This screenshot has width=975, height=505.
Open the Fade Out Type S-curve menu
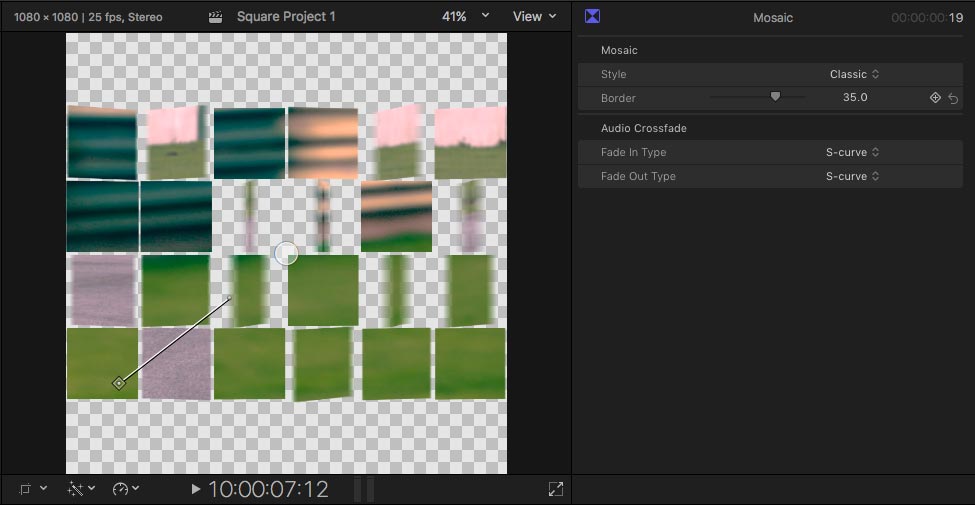coord(853,176)
